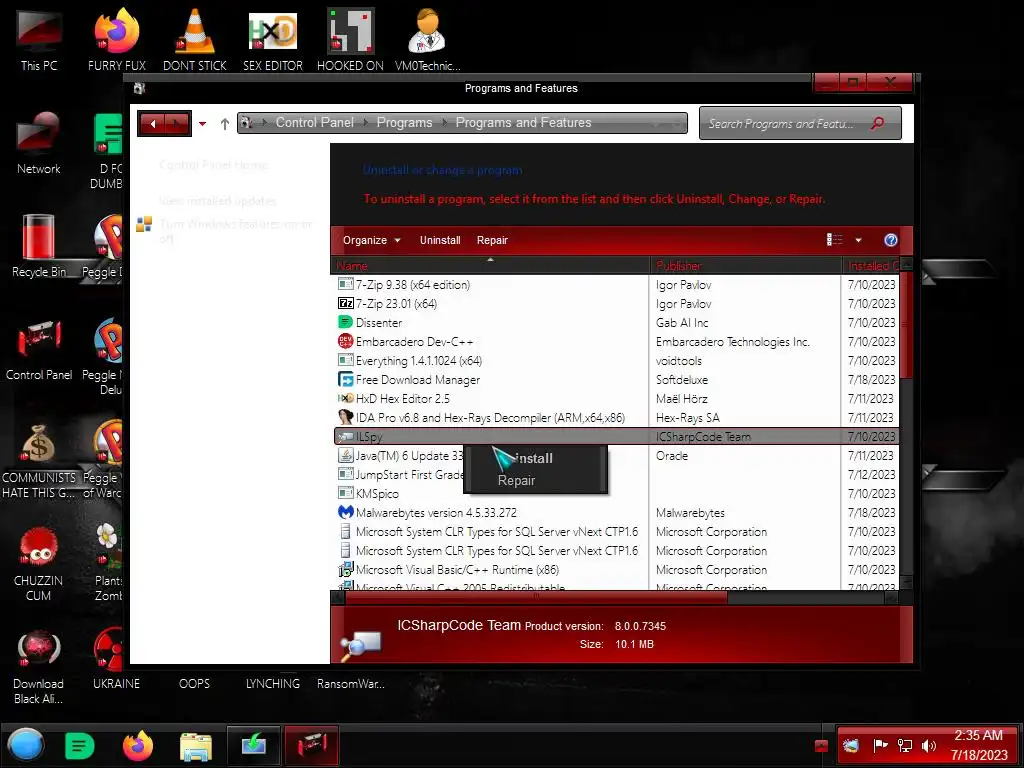This screenshot has height=768, width=1024.
Task: Click the volume speaker tray icon
Action: click(928, 745)
